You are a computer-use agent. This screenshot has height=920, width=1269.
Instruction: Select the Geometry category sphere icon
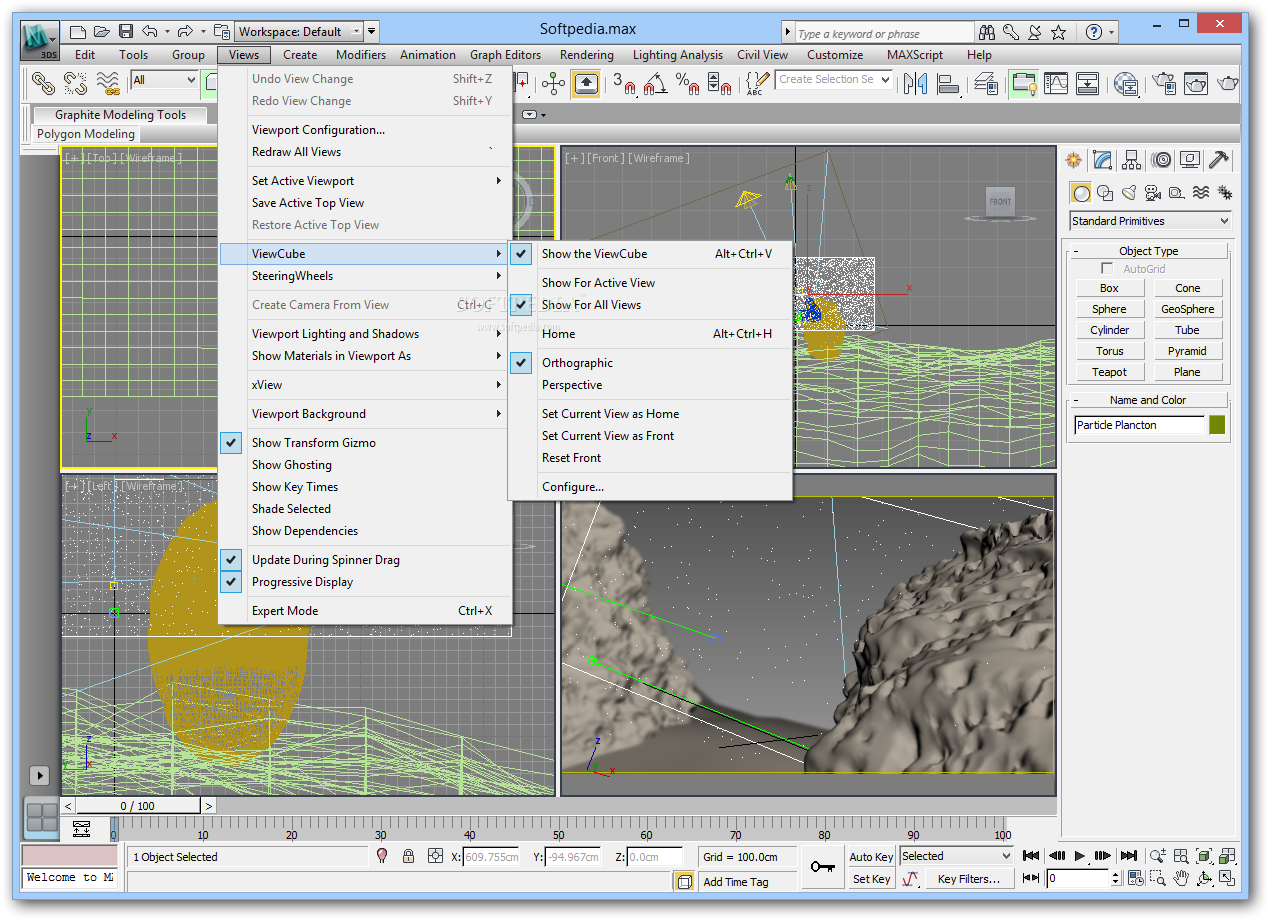(x=1081, y=193)
